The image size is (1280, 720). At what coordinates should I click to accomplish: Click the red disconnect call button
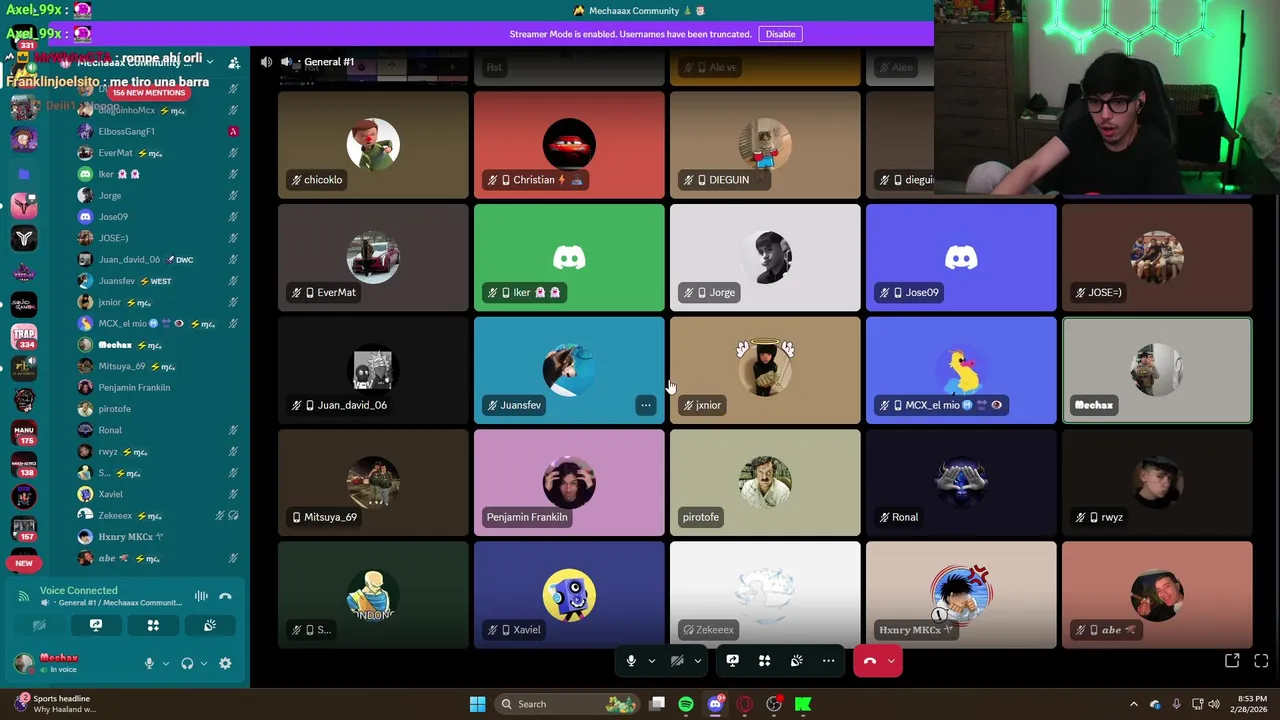pyautogui.click(x=869, y=660)
